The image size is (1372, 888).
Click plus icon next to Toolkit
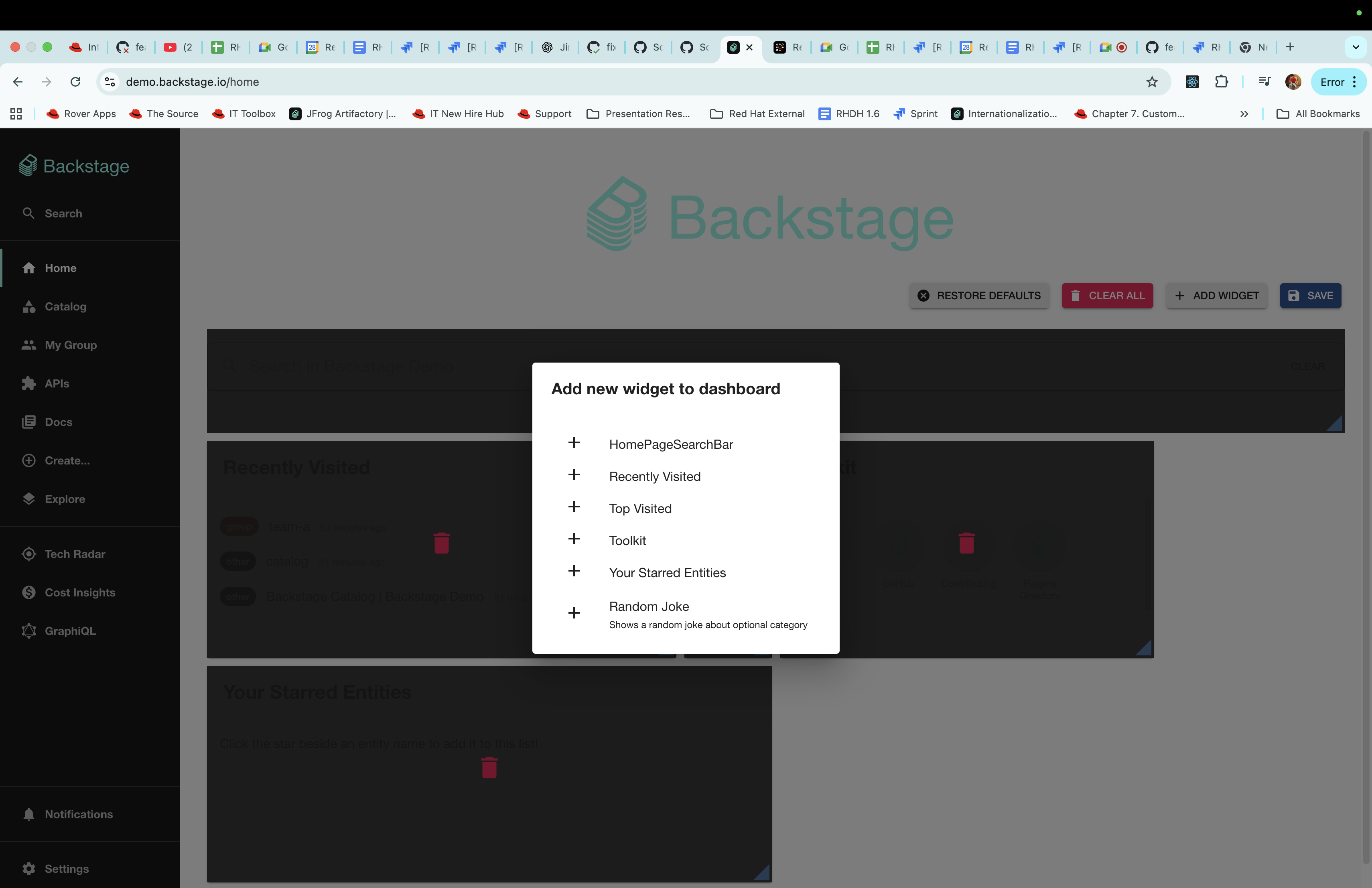click(574, 539)
